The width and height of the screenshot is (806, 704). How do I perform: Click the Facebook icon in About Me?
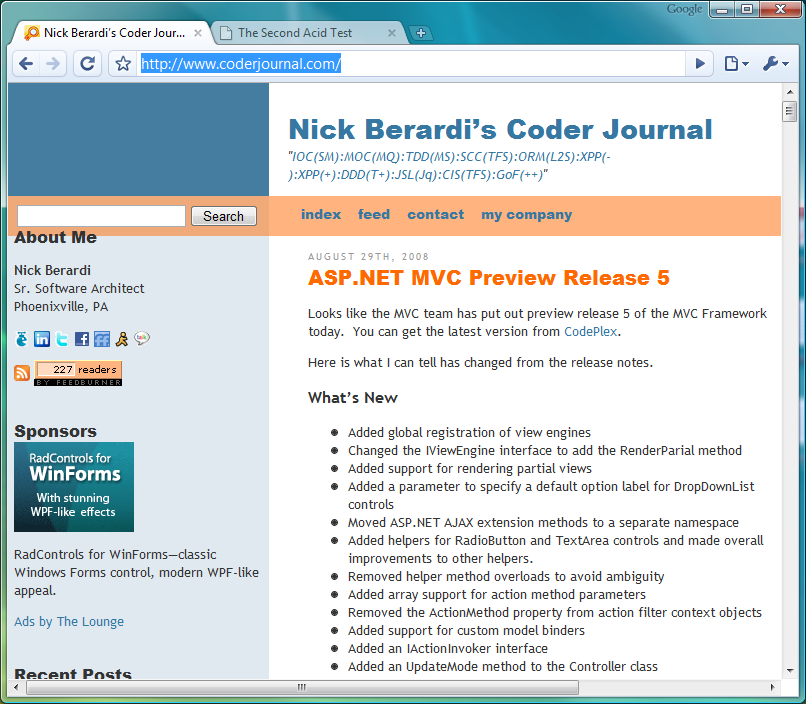pyautogui.click(x=82, y=339)
